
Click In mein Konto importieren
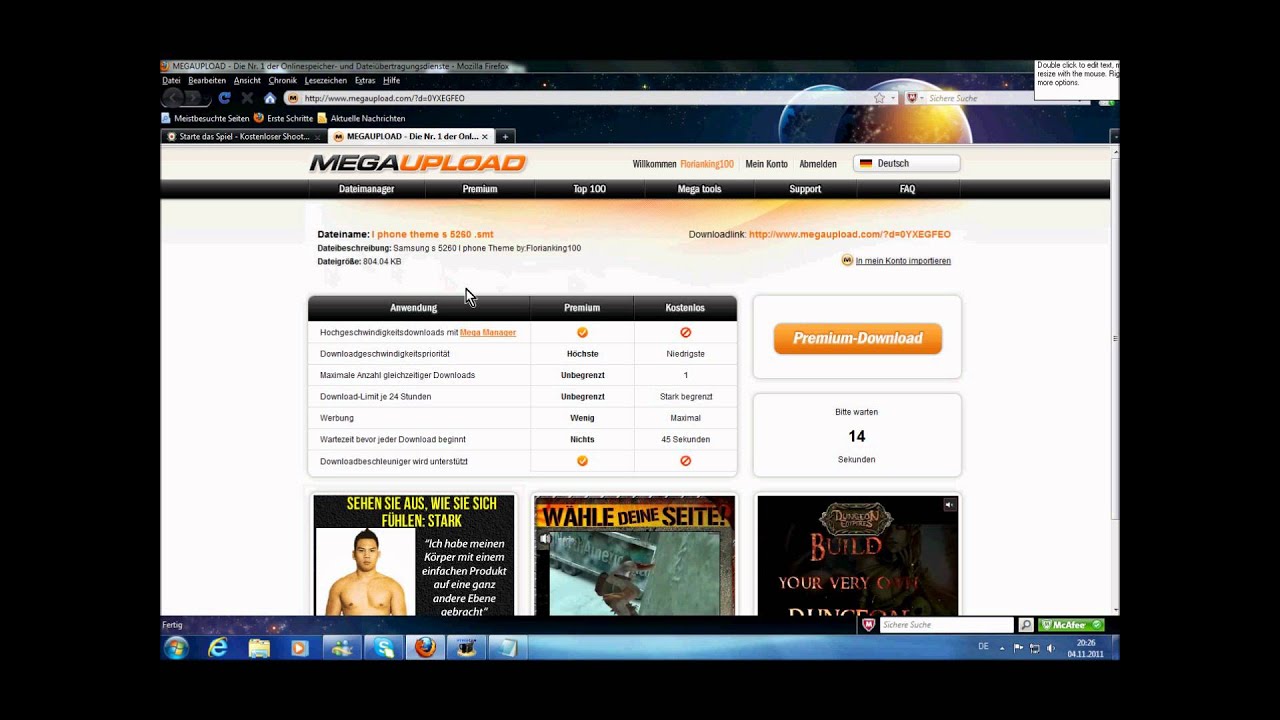pyautogui.click(x=903, y=261)
